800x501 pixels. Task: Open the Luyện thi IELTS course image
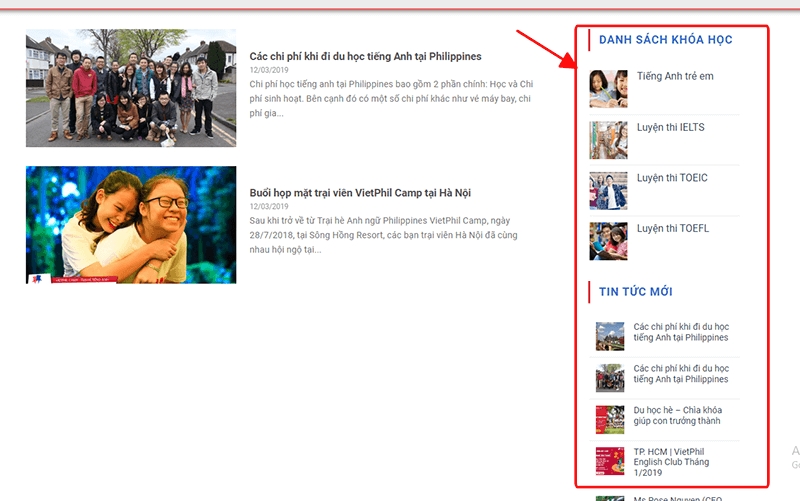608,140
